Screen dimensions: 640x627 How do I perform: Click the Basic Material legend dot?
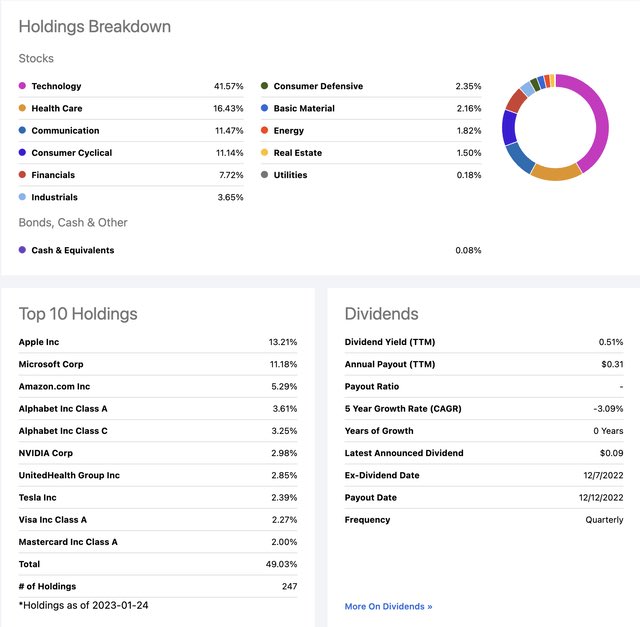[264, 108]
